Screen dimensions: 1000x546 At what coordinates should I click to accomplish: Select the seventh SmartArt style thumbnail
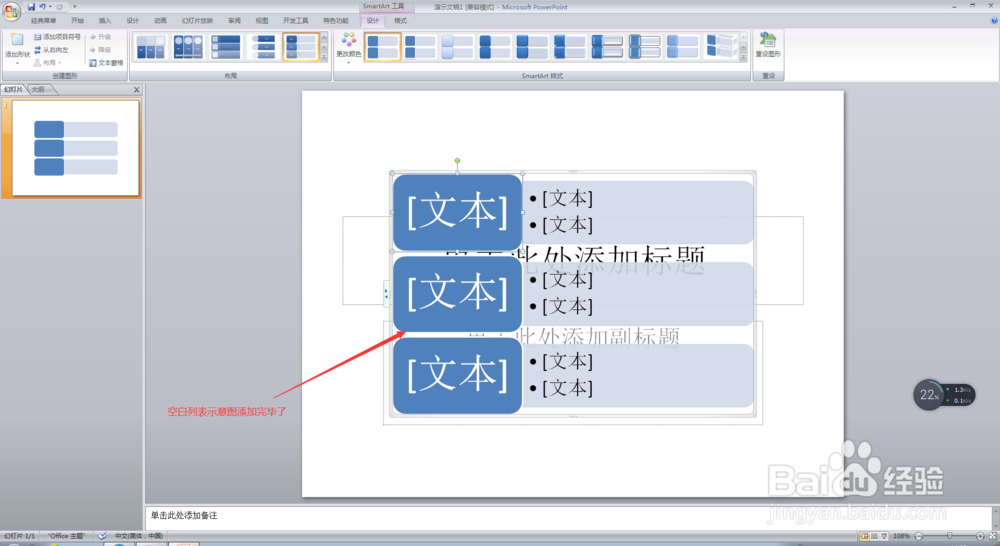[608, 47]
